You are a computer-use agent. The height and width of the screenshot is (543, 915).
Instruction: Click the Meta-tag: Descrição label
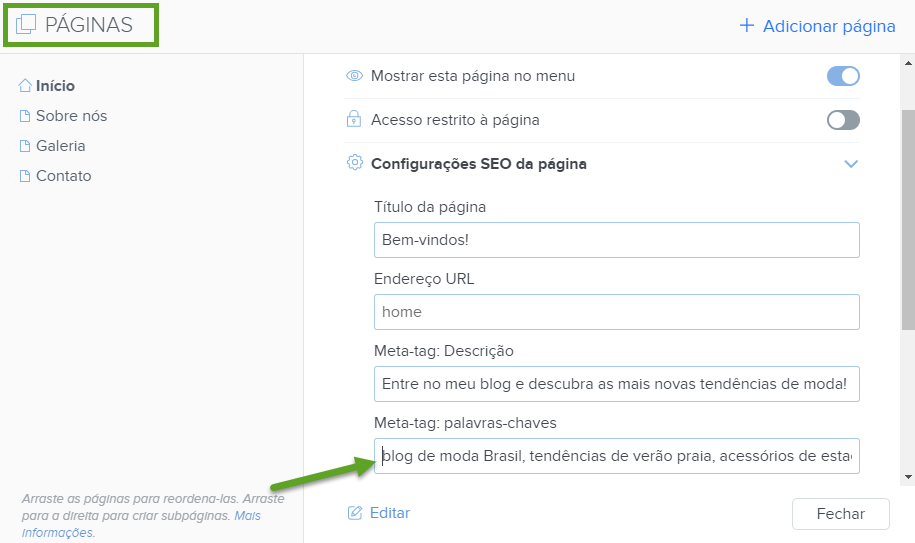point(443,351)
